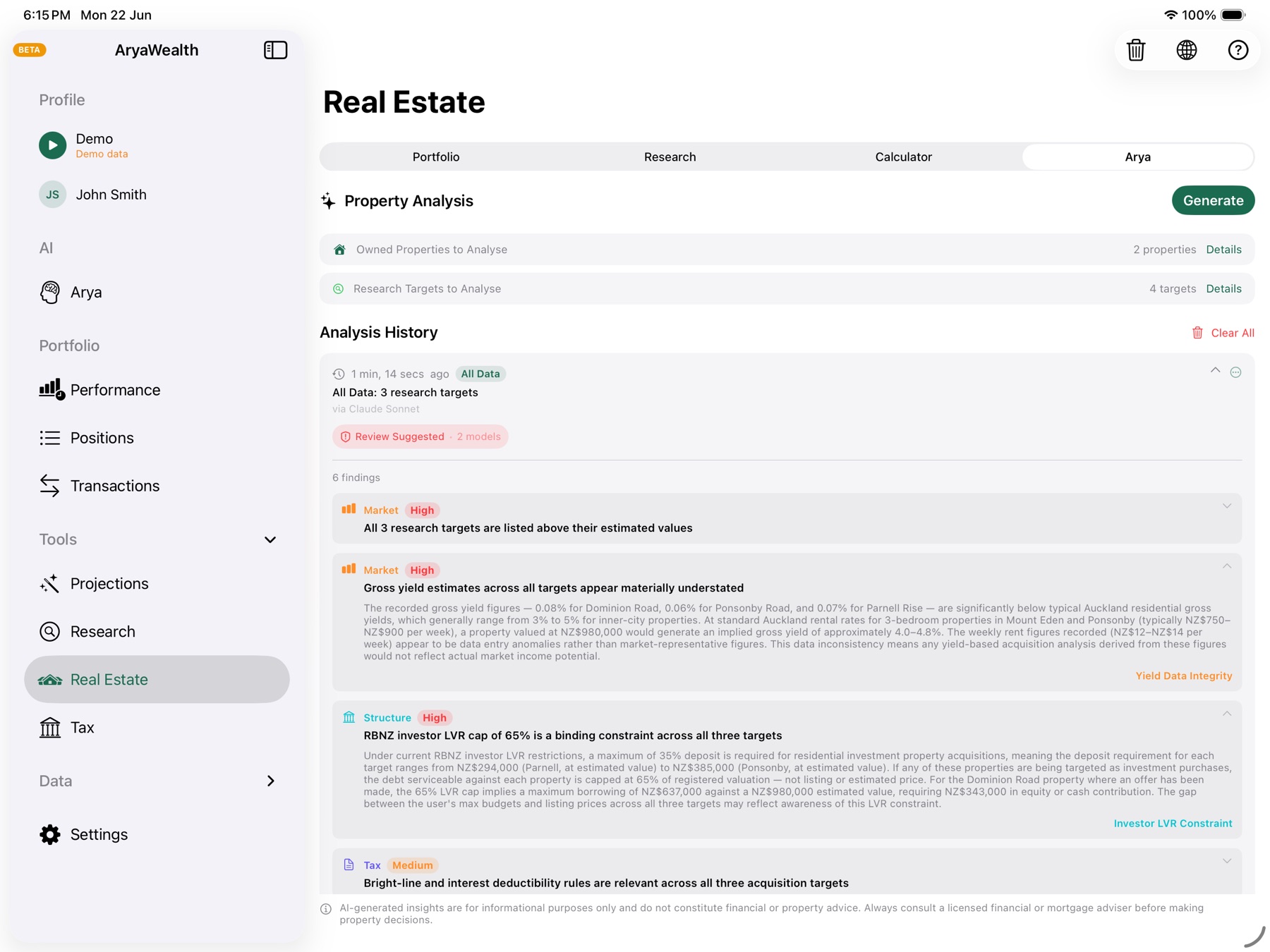Click Clear All analysis history
1270x952 pixels.
click(x=1223, y=333)
